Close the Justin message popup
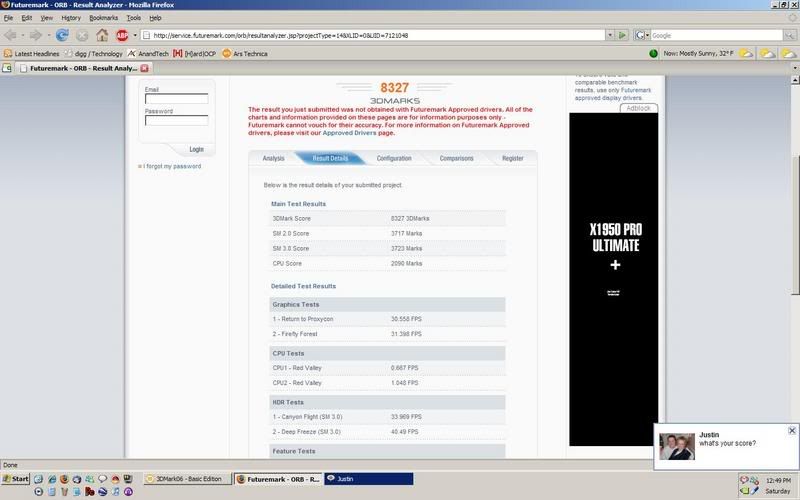This screenshot has width=800, height=500. 792,431
